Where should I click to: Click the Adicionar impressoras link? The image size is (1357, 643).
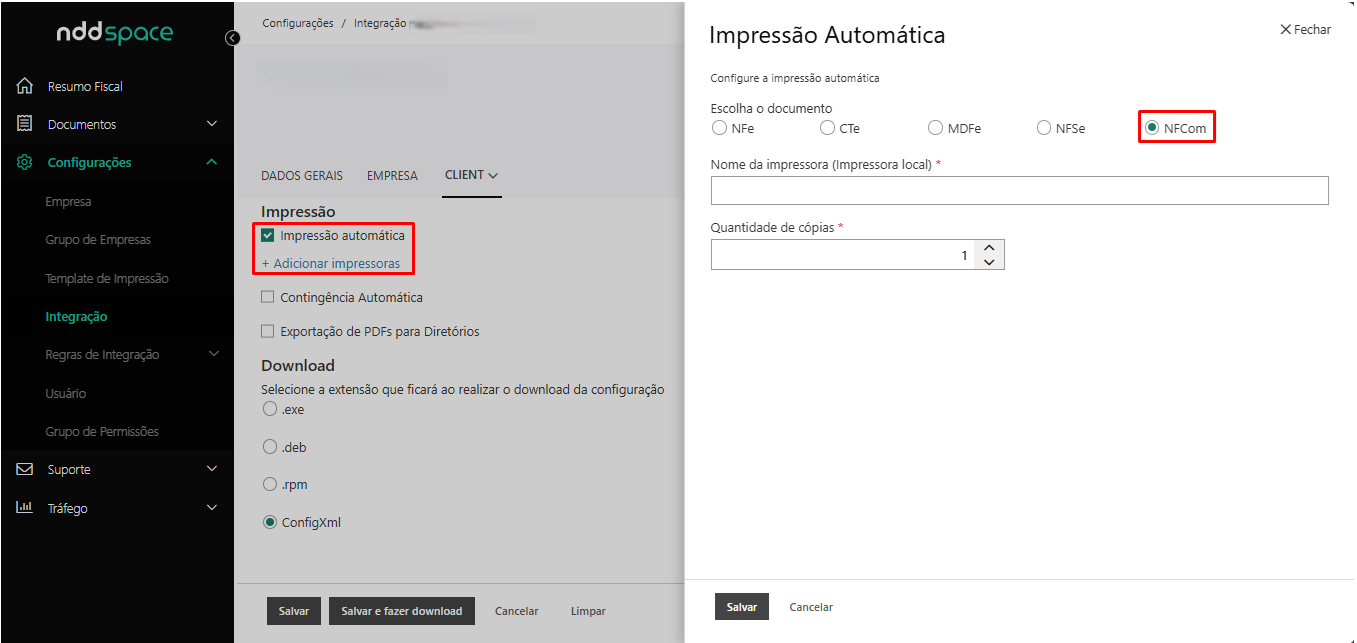(331, 264)
